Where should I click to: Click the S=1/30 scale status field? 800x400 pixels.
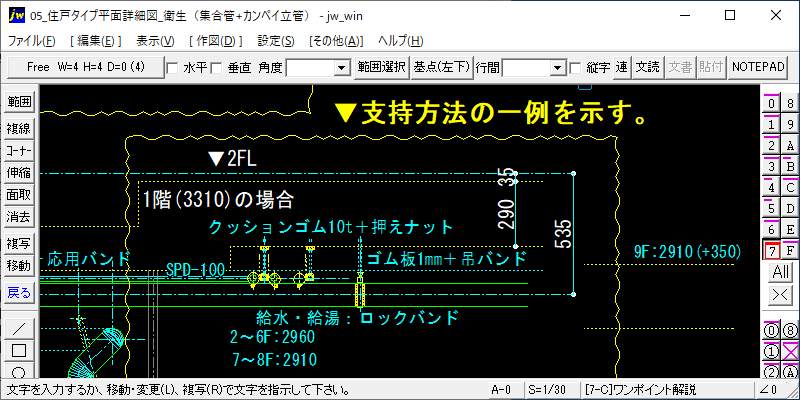click(x=553, y=390)
